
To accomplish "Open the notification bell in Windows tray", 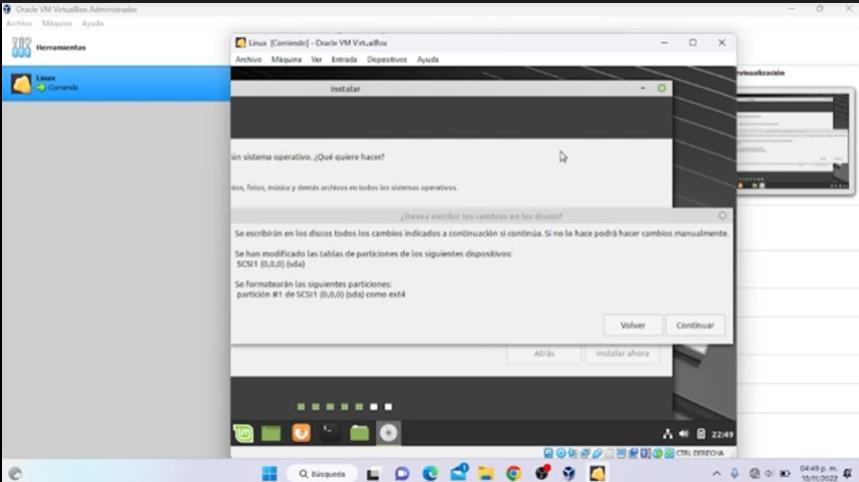I will [x=847, y=473].
